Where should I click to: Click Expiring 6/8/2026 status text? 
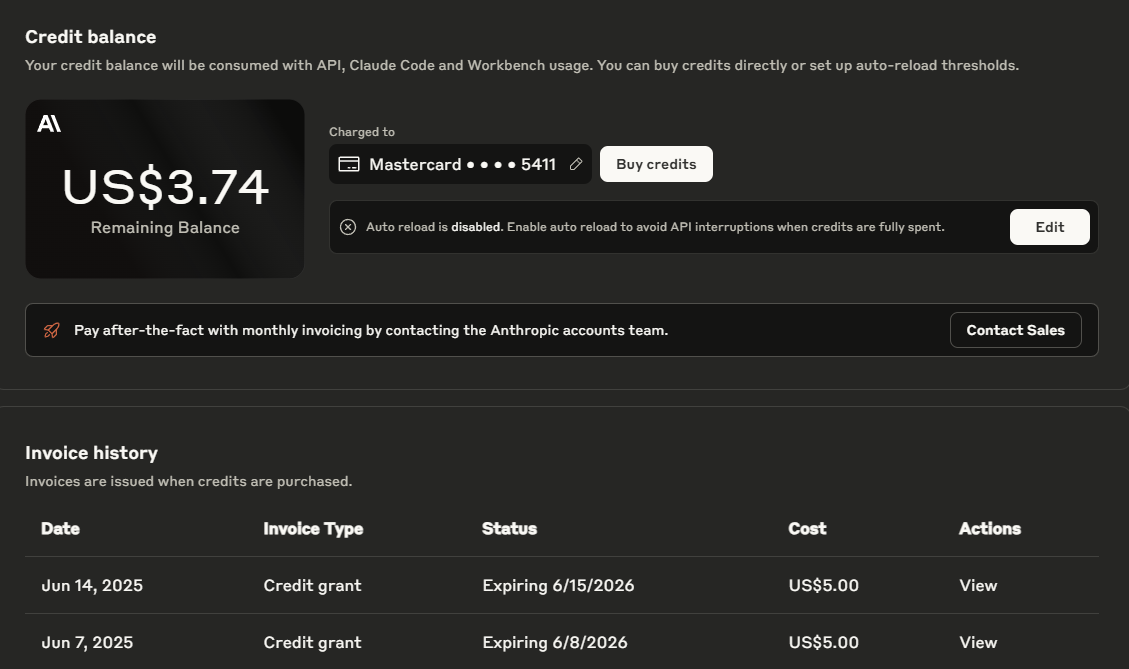554,642
